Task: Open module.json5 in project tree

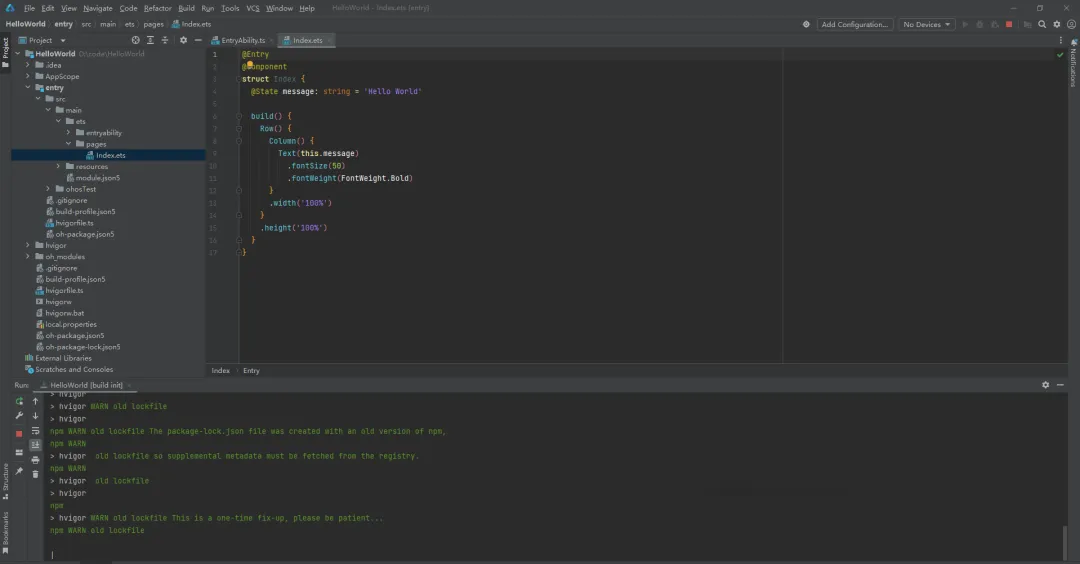Action: click(98, 178)
